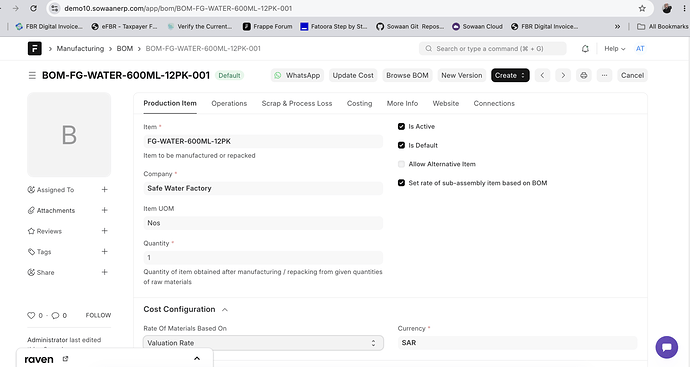
Task: Show more bookmarks double chevron
Action: [x=617, y=27]
